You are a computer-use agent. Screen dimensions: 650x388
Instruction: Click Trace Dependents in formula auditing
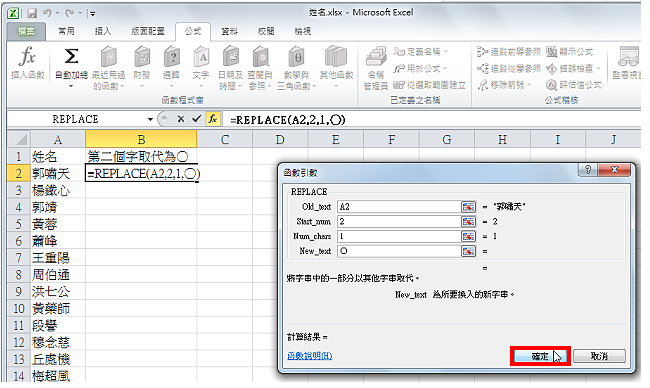pos(509,68)
